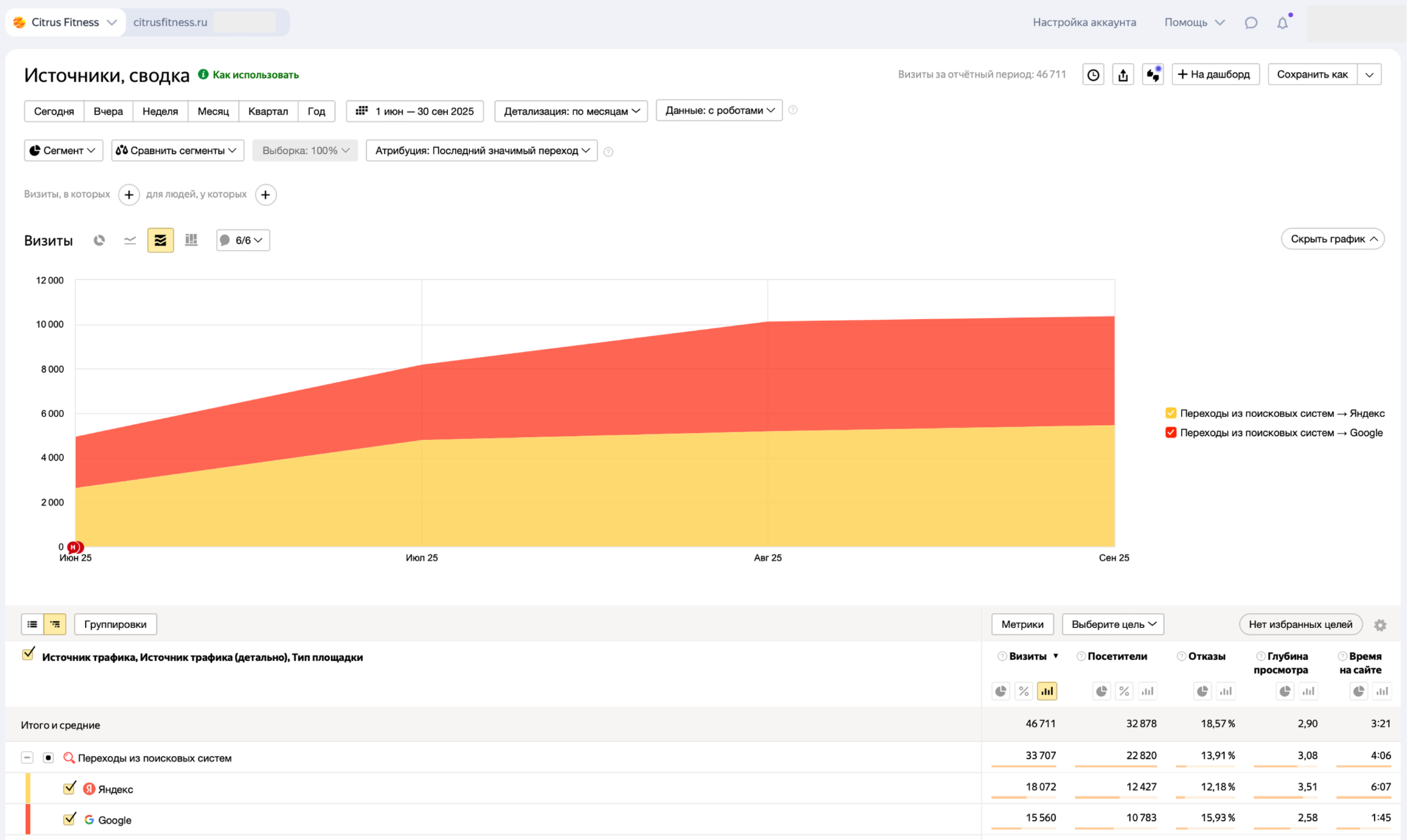
Task: Toggle Google series in chart legend
Action: pyautogui.click(x=1170, y=432)
